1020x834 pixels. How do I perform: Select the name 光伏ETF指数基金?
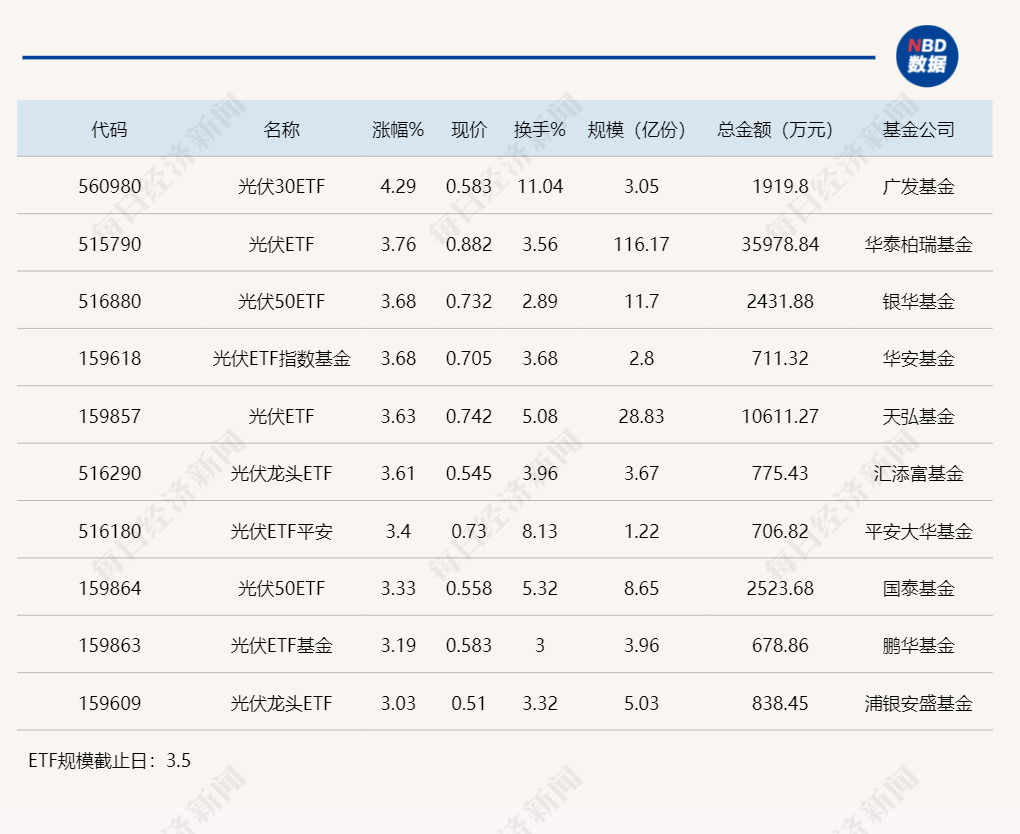pos(281,358)
